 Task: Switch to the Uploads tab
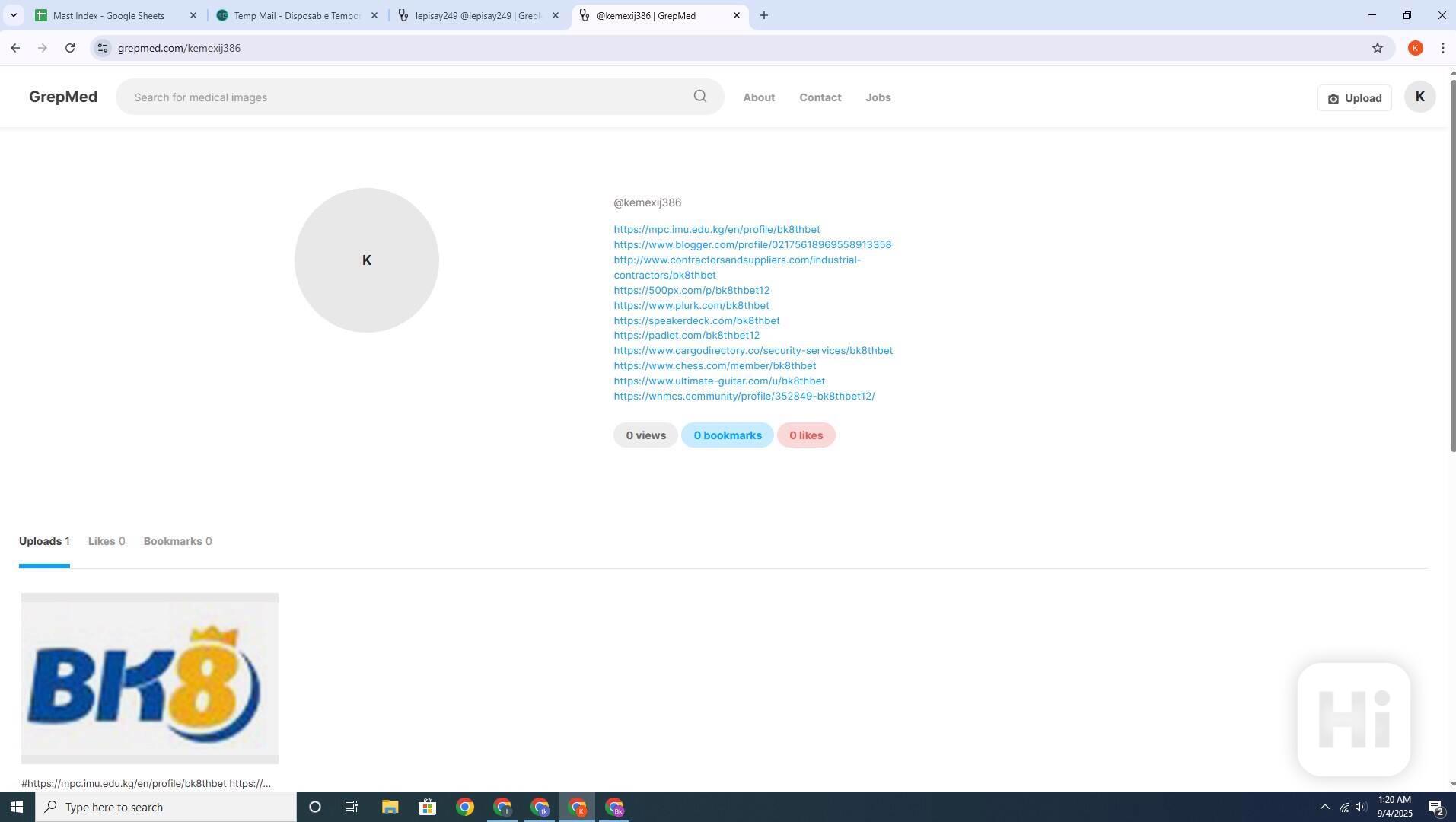44,541
